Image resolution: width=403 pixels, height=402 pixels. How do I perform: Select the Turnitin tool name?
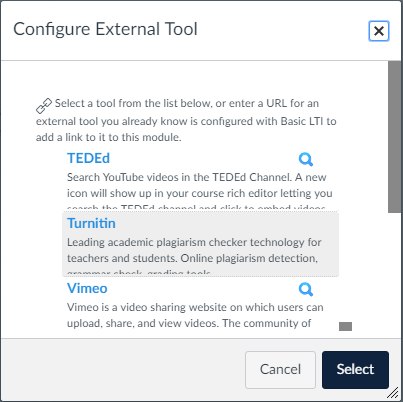[x=91, y=223]
